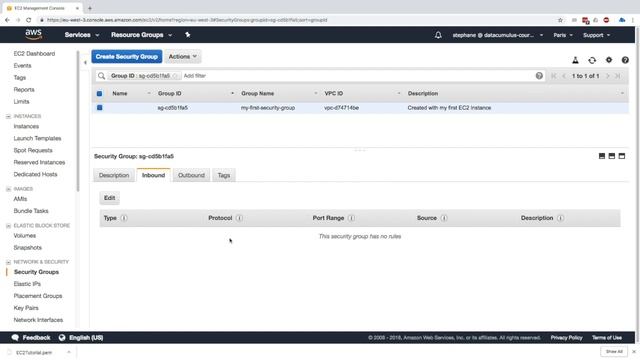640x360 pixels.
Task: Open the Actions dropdown
Action: (183, 56)
